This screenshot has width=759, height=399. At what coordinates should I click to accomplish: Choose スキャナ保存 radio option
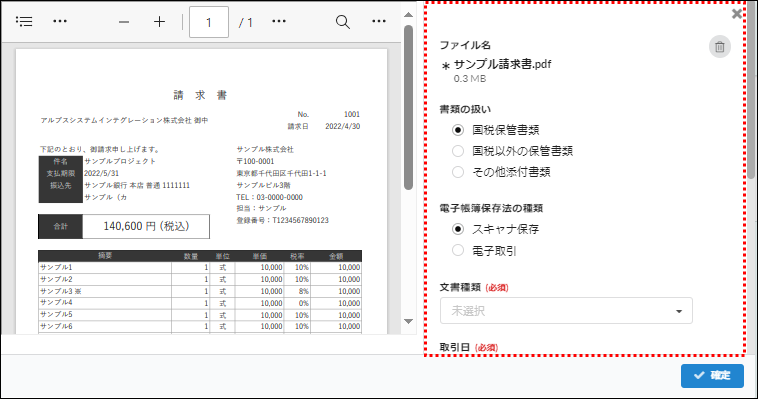coord(457,229)
